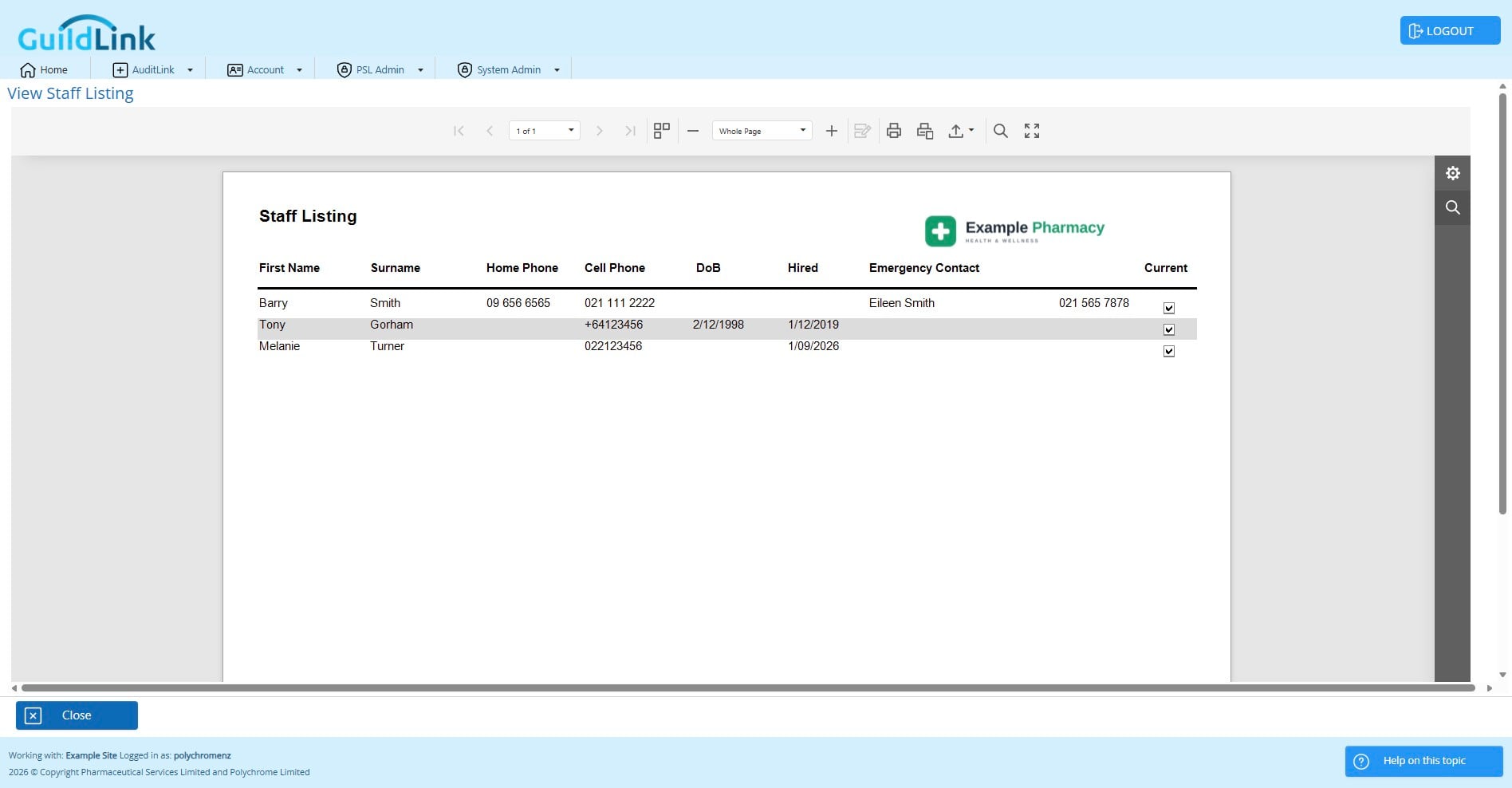Print the current page only

click(925, 131)
